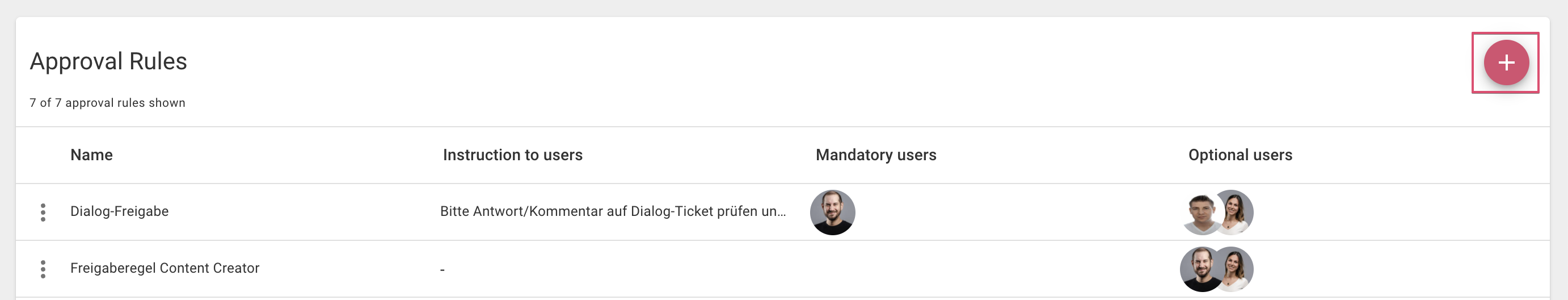This screenshot has width=1568, height=300.
Task: Click woman's avatar in Freigaberegel Content Creator row
Action: [1234, 269]
